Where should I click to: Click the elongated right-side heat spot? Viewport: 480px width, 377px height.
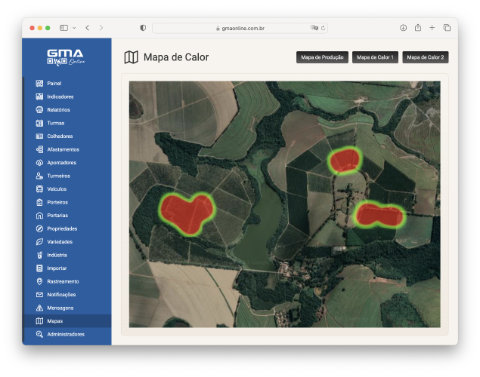[x=379, y=214]
